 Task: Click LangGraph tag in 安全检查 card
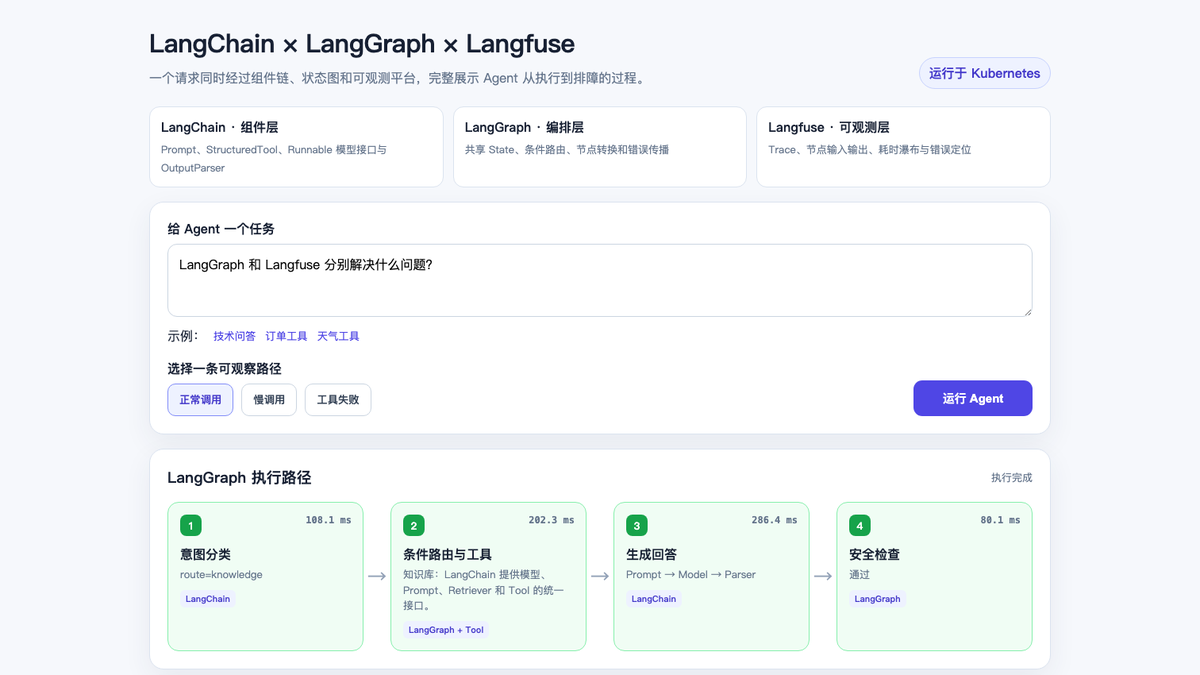coord(877,599)
